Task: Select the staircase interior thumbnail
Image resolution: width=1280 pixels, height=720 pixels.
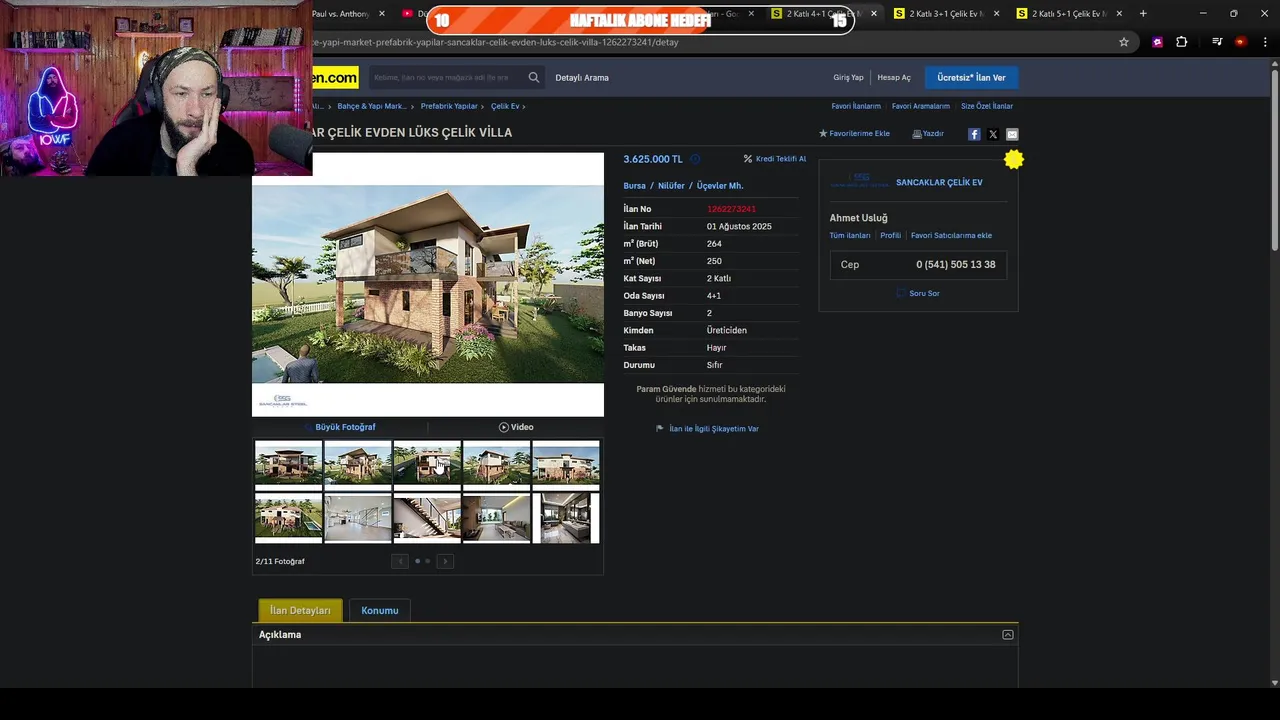Action: point(427,518)
